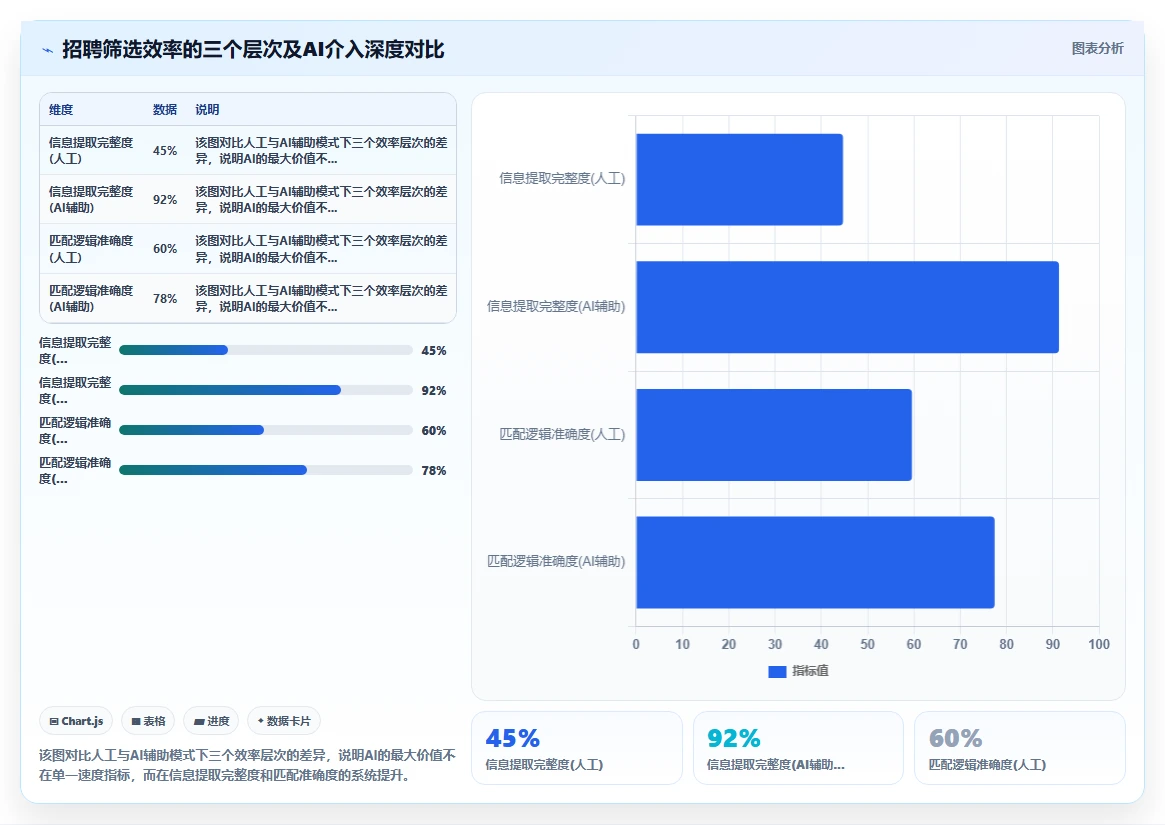Image resolution: width=1165 pixels, height=825 pixels.
Task: Click the heading 招聘筛选效率的三个层次及AI介入深度对比
Action: (x=253, y=49)
